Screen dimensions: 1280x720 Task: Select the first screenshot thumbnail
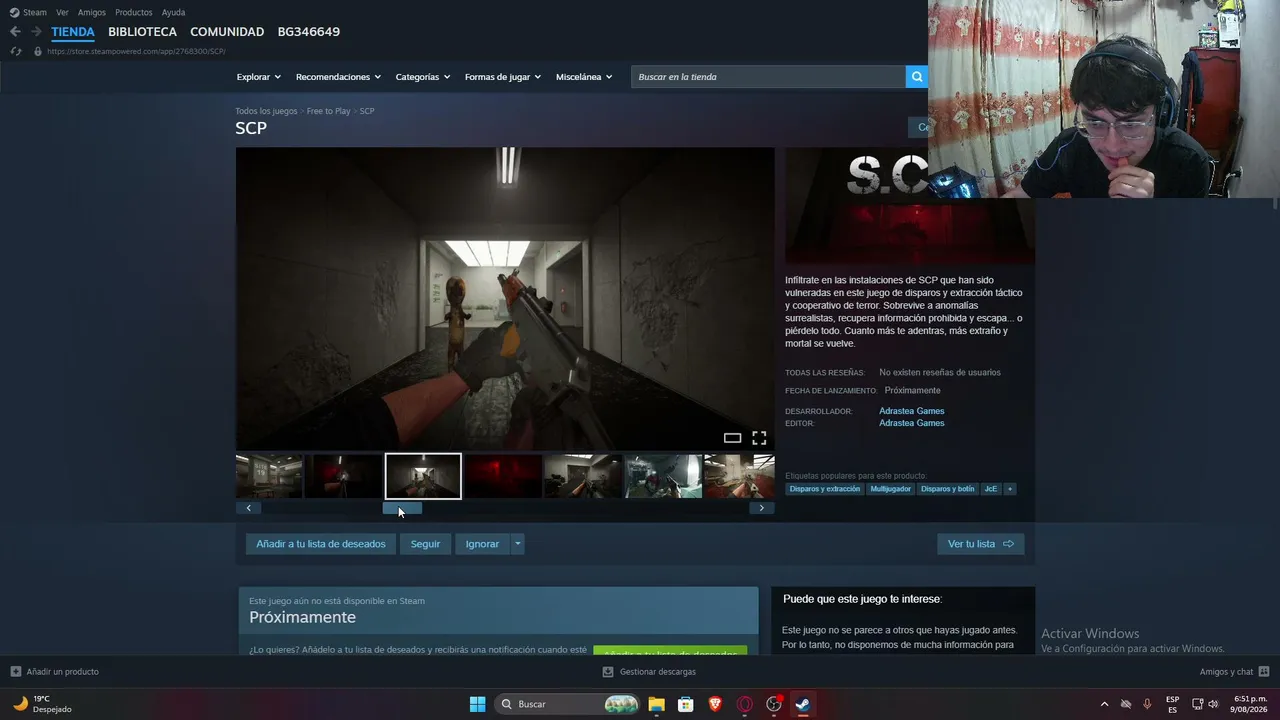[269, 476]
